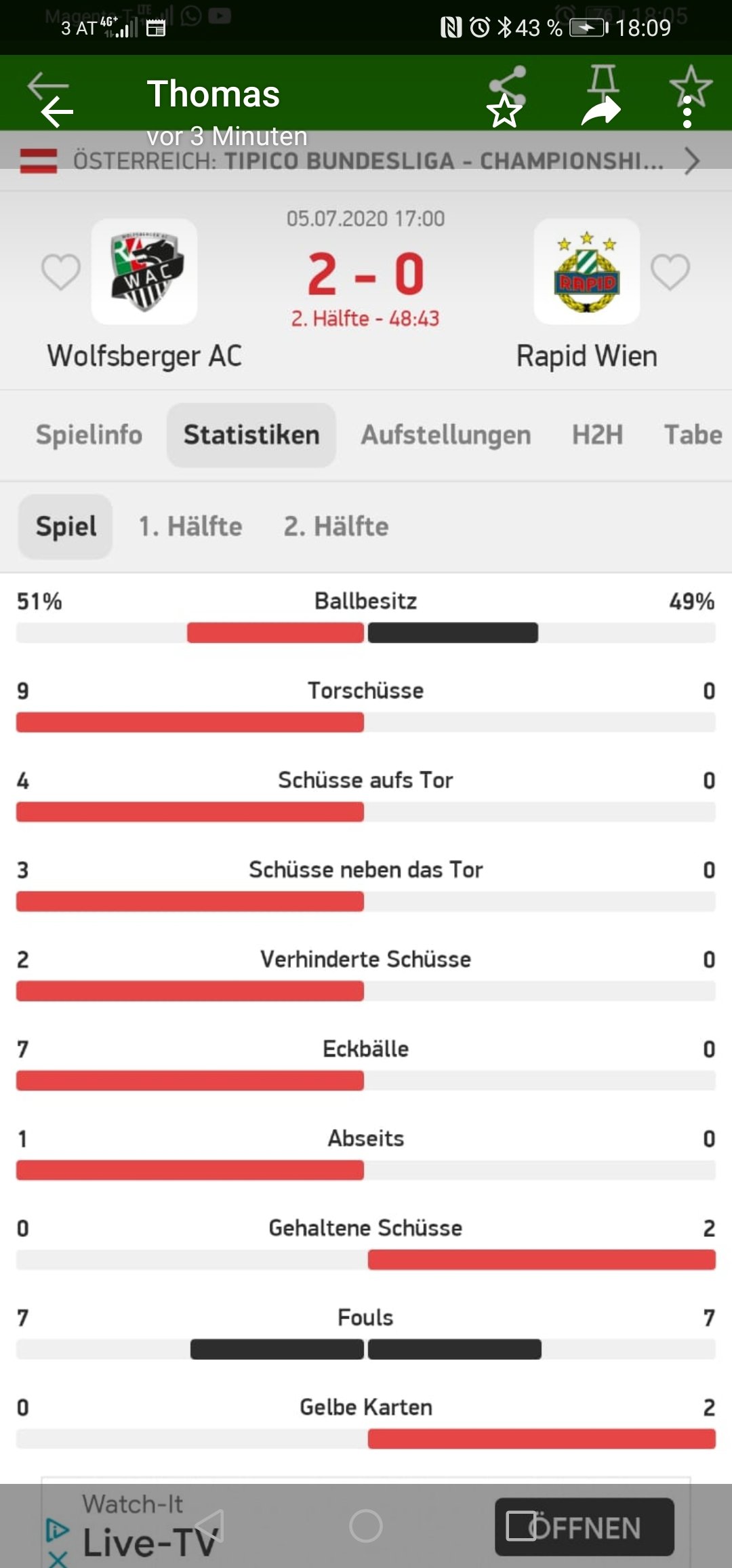Viewport: 732px width, 1568px height.
Task: Tap the Wolfsberger AC club logo
Action: click(x=144, y=271)
